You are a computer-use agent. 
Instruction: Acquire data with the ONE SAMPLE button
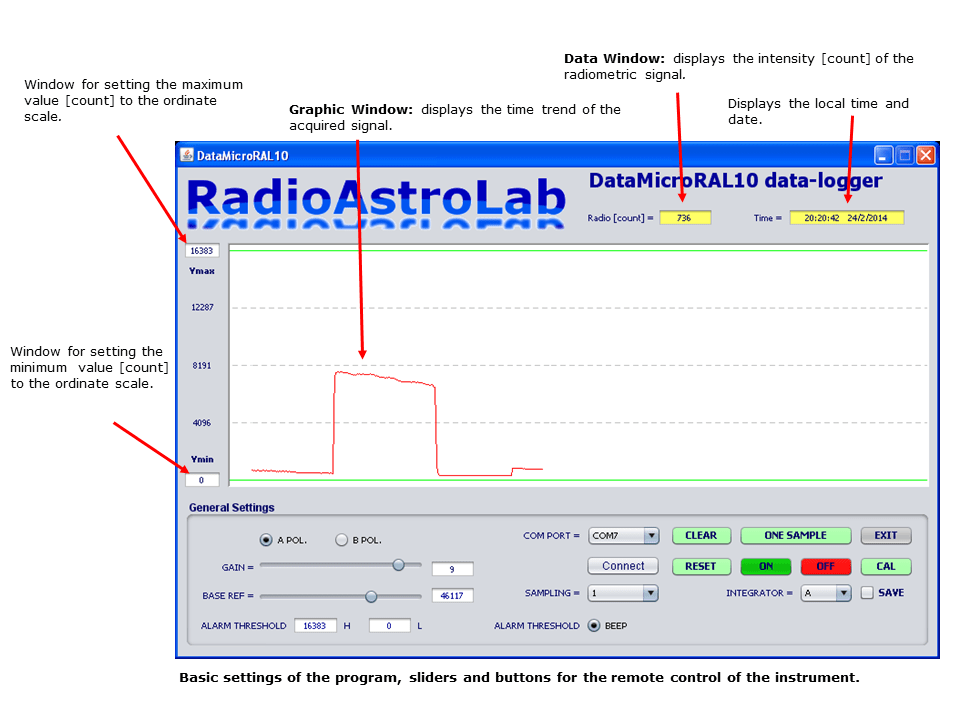point(795,535)
